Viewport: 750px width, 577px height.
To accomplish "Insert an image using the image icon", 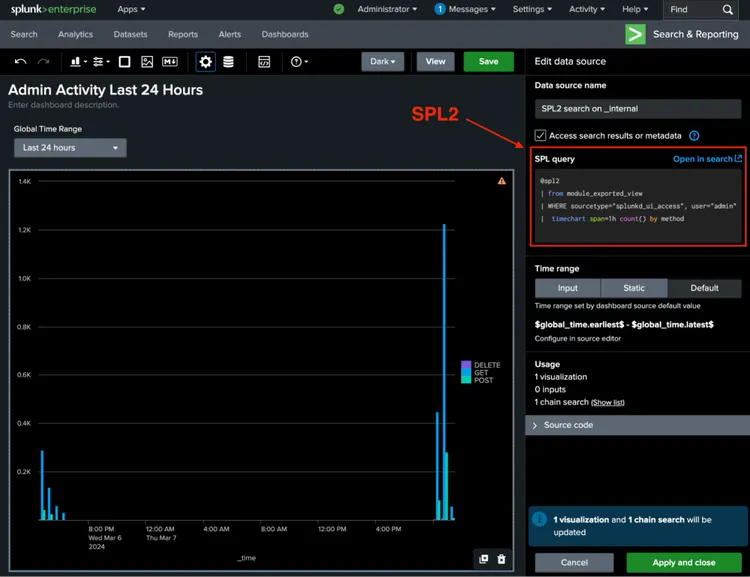I will coord(147,62).
